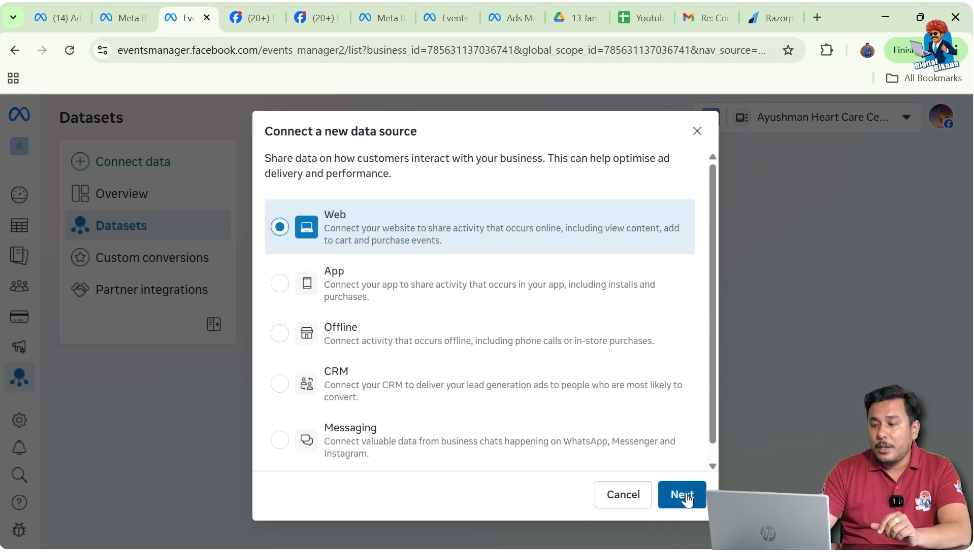Switch to the Ads M browser tab
Viewport: 974px width, 552px height.
coord(512,17)
